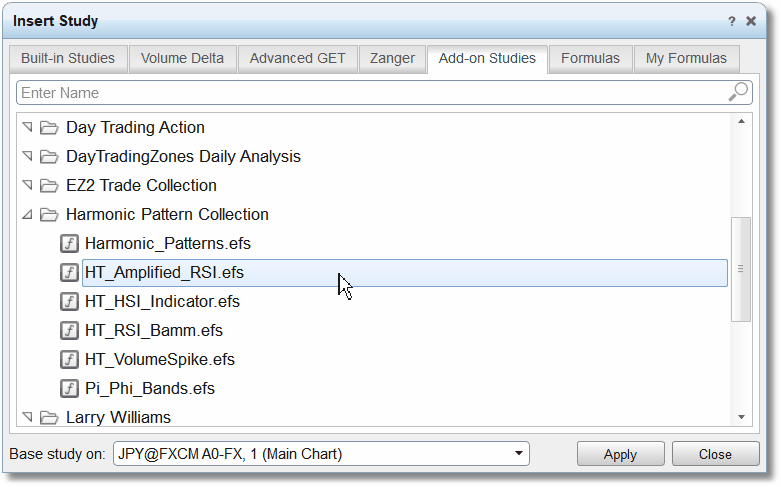Click the HT_VolumeSpike.efs formula icon
781x487 pixels.
coord(69,359)
